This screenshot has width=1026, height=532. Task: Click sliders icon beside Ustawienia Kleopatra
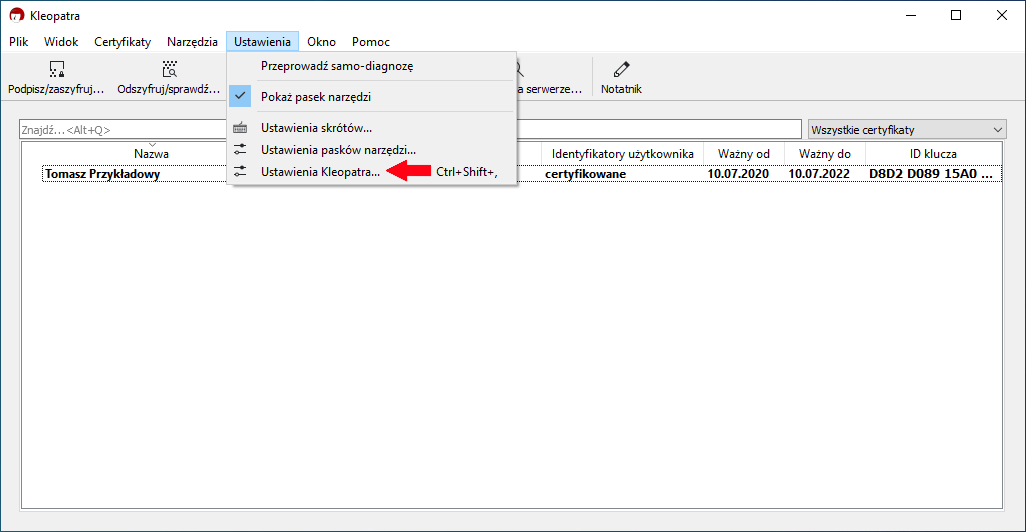(240, 171)
